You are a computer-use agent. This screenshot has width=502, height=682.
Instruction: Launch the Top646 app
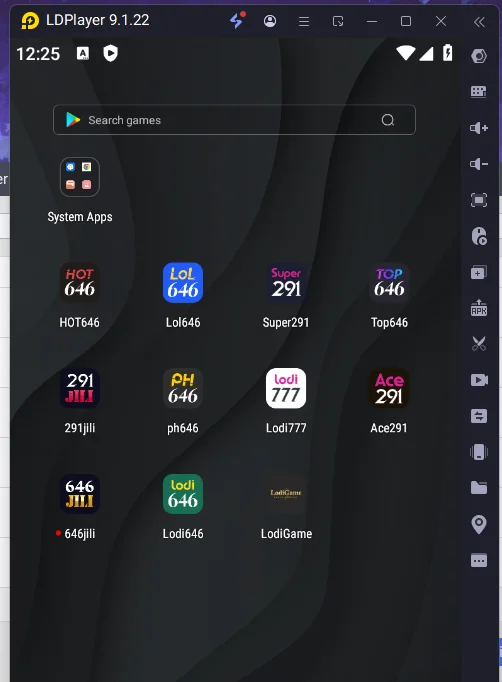click(x=389, y=283)
